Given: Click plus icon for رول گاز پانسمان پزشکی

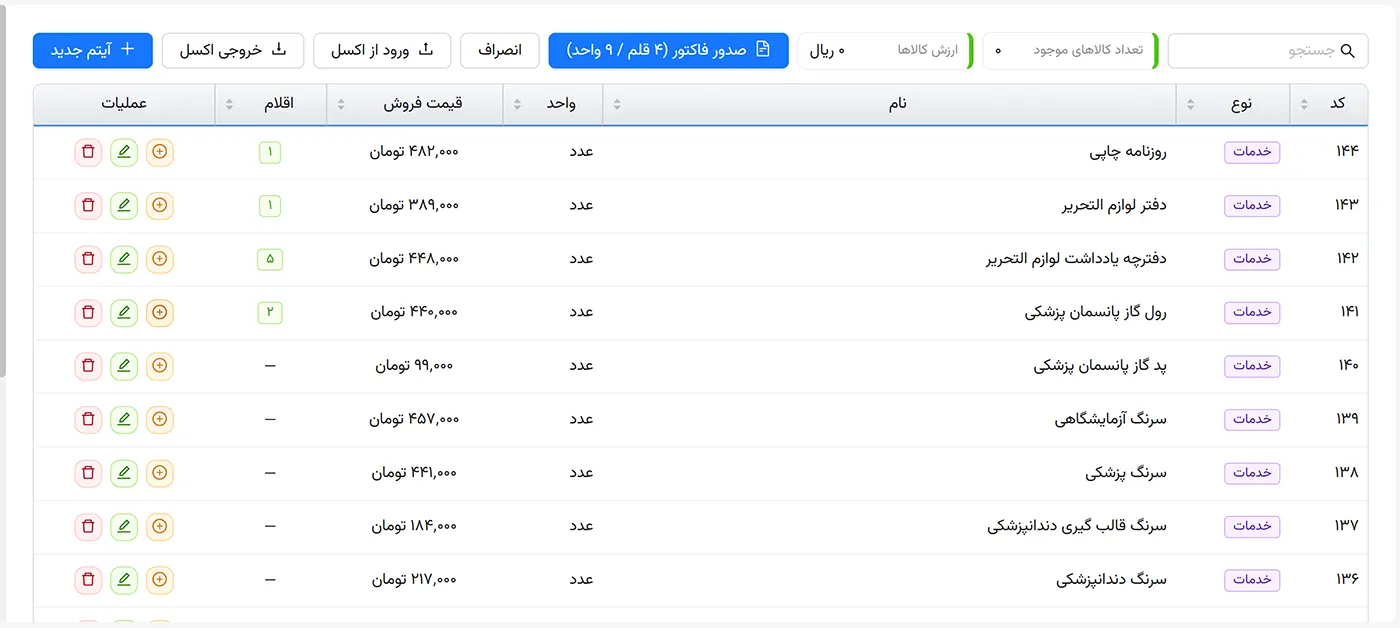Looking at the screenshot, I should coord(160,313).
